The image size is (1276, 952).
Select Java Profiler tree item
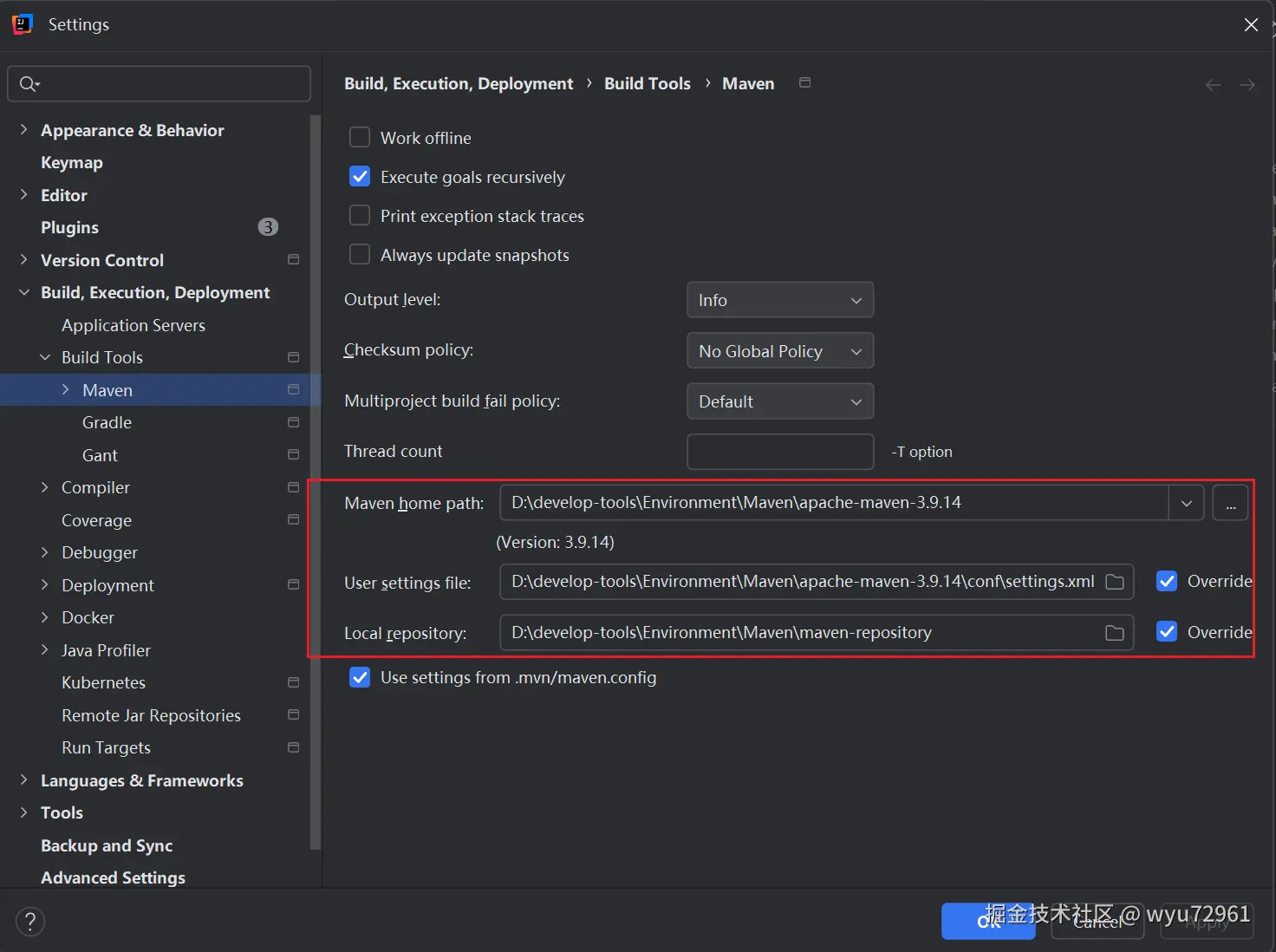point(106,650)
